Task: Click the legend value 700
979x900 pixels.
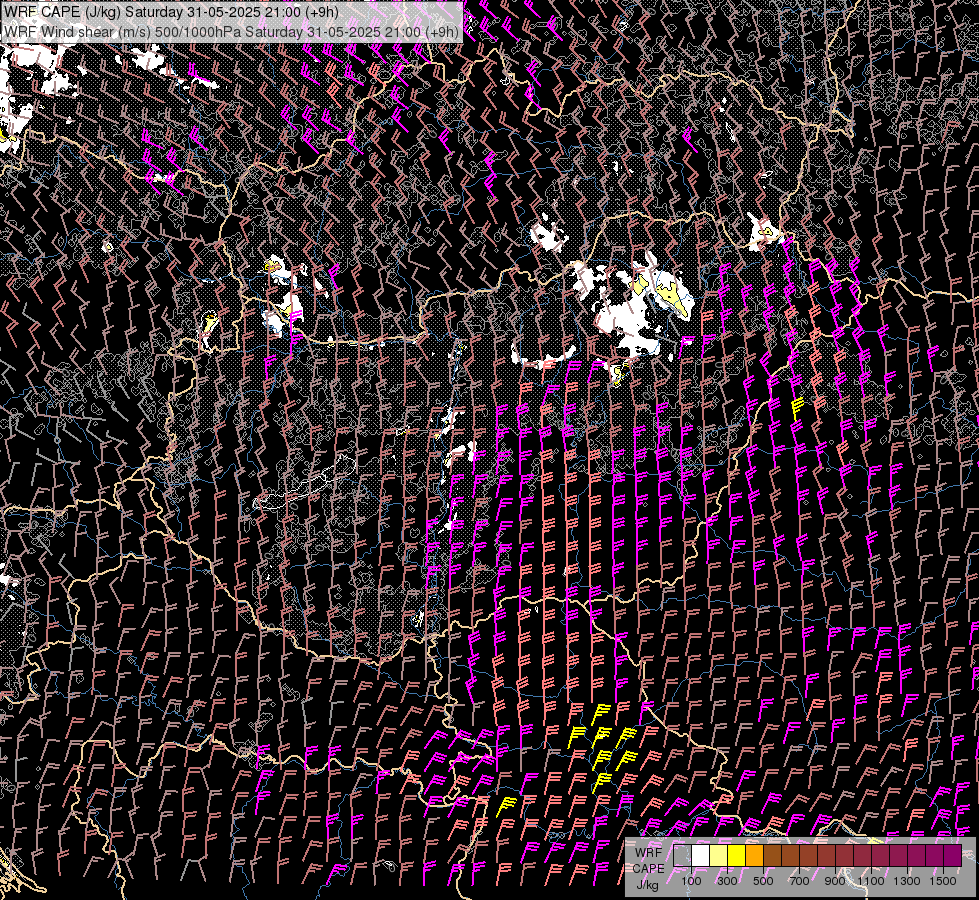Action: coord(799,881)
